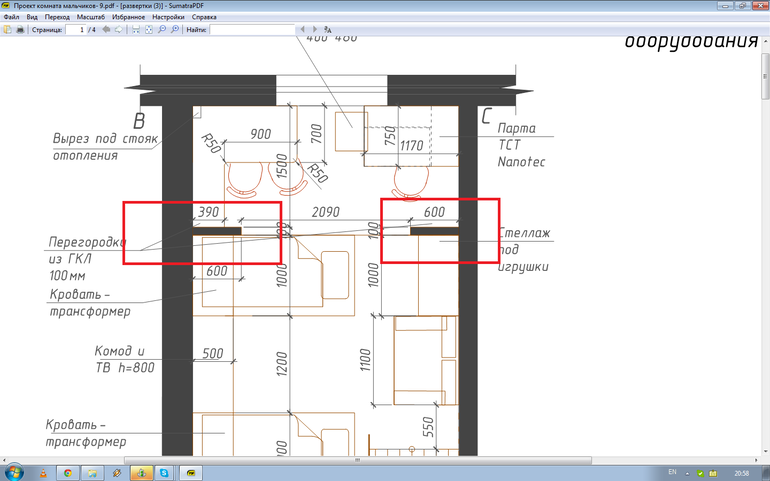770x481 pixels.
Task: Go to next page arrow
Action: tap(119, 30)
